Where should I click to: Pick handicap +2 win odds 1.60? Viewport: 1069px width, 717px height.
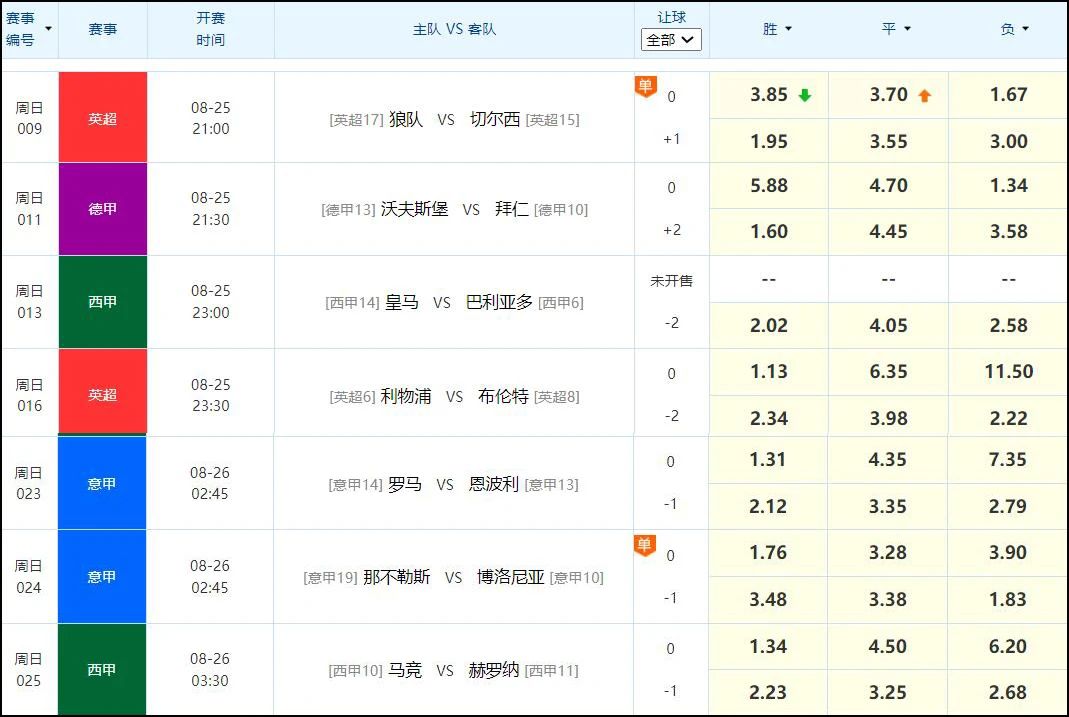tap(769, 232)
